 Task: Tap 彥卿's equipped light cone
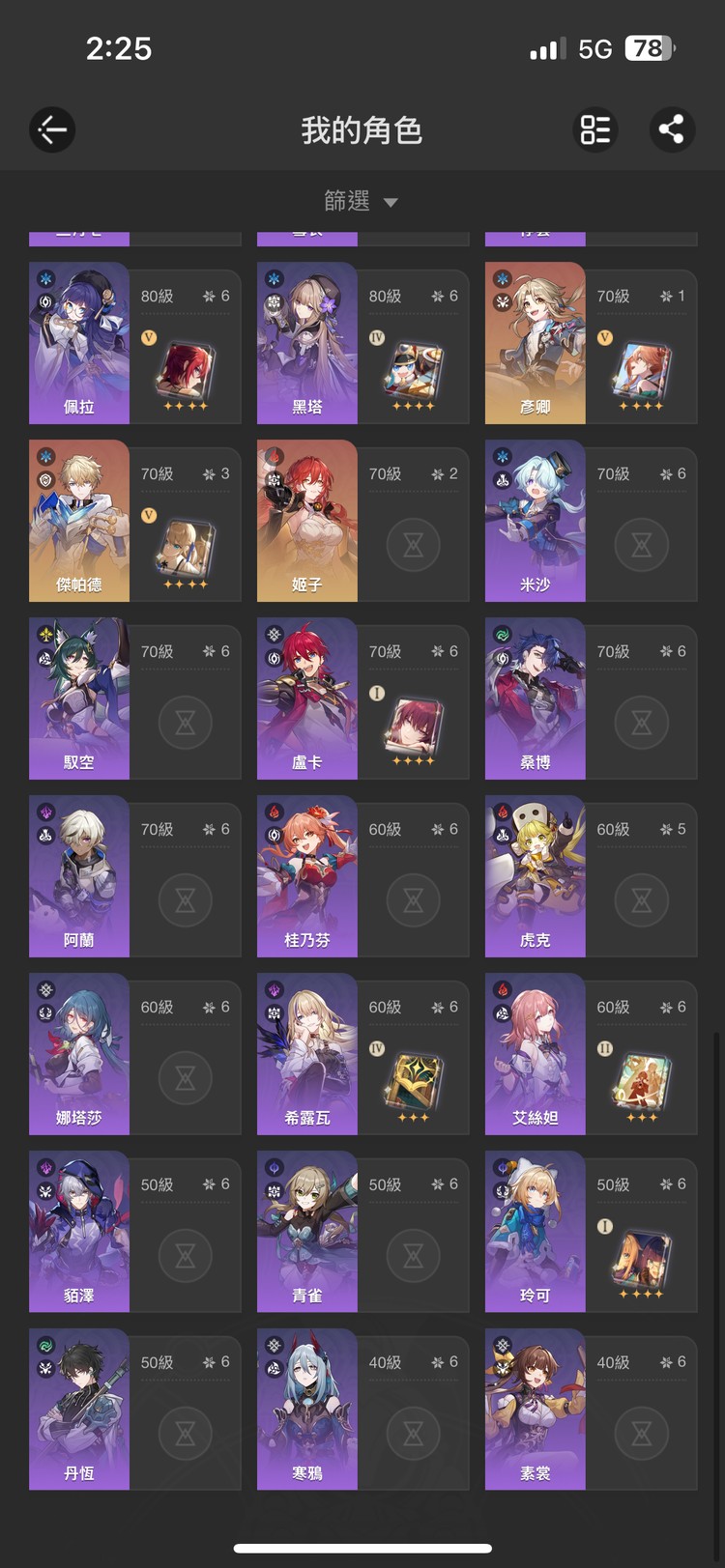point(641,370)
